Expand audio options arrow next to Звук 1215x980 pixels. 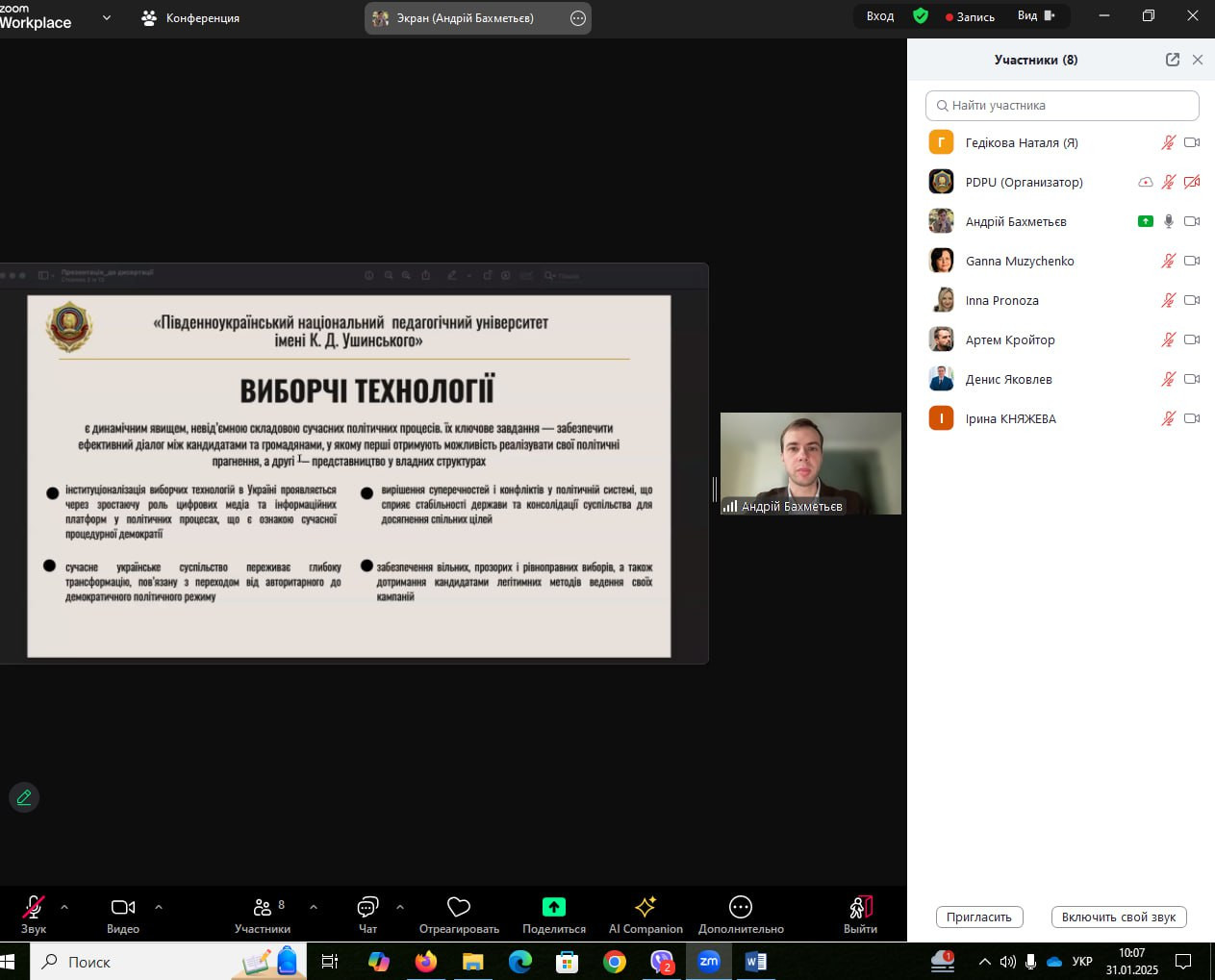[64, 907]
